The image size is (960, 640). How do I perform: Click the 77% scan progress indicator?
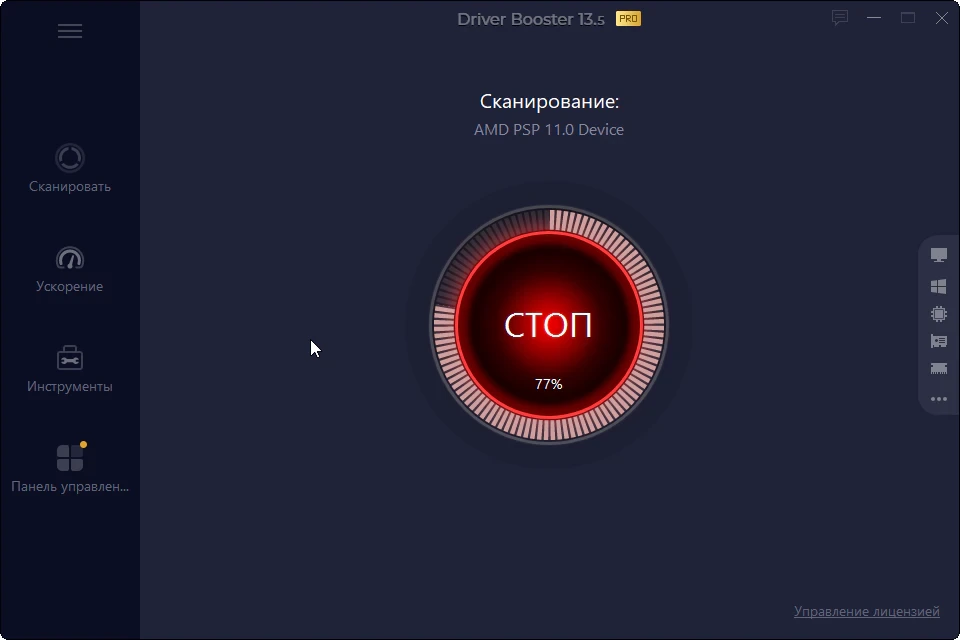(x=549, y=384)
